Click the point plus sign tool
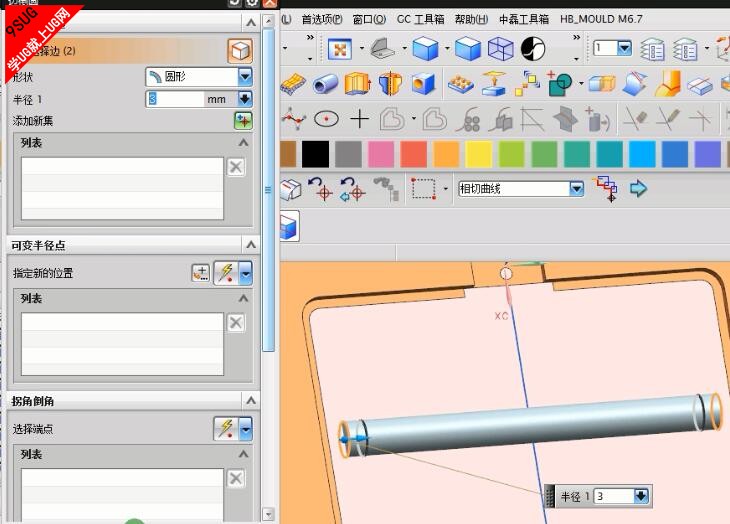This screenshot has height=524, width=730. point(359,119)
